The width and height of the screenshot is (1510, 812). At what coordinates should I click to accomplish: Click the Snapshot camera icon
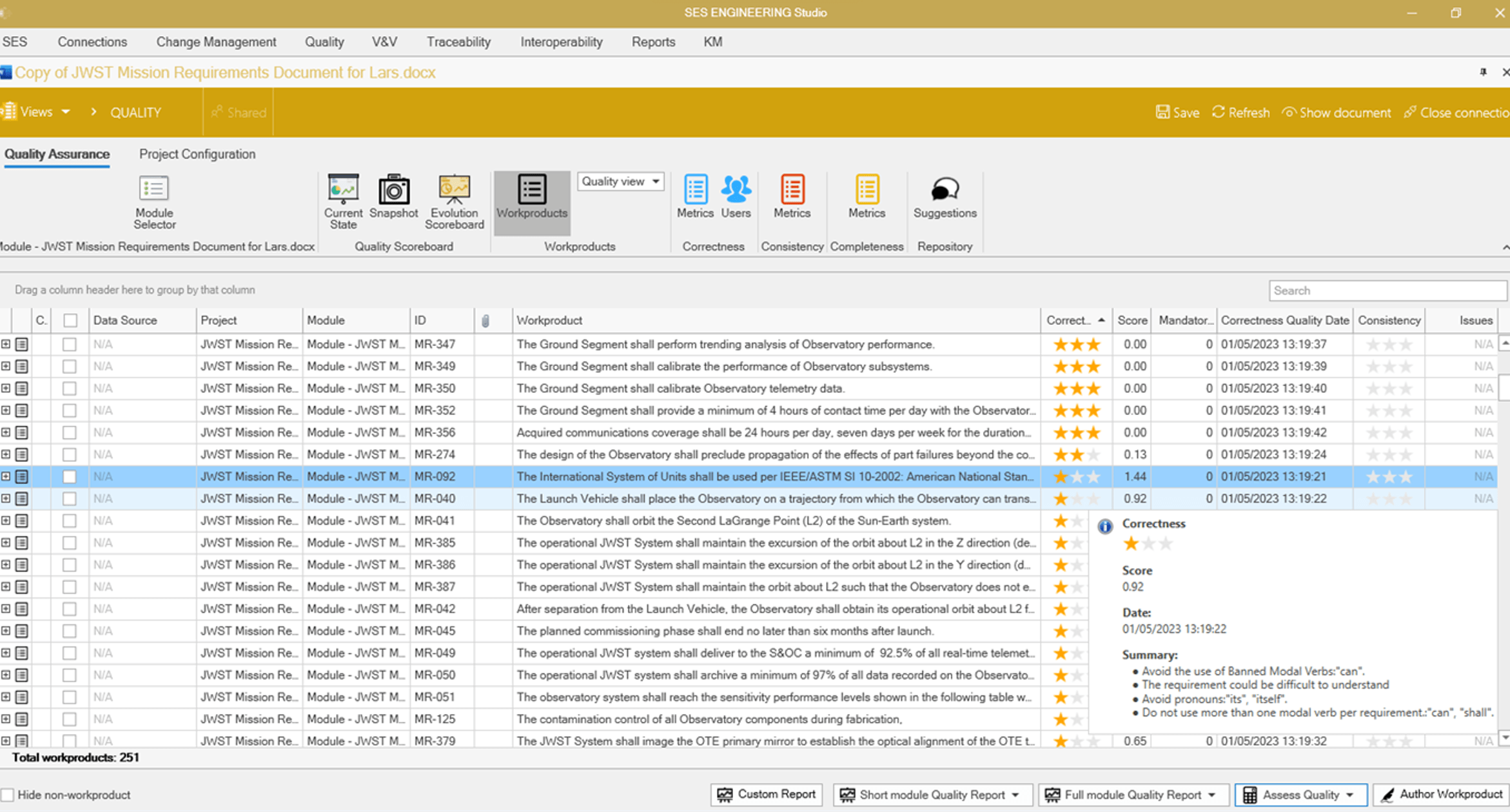394,197
